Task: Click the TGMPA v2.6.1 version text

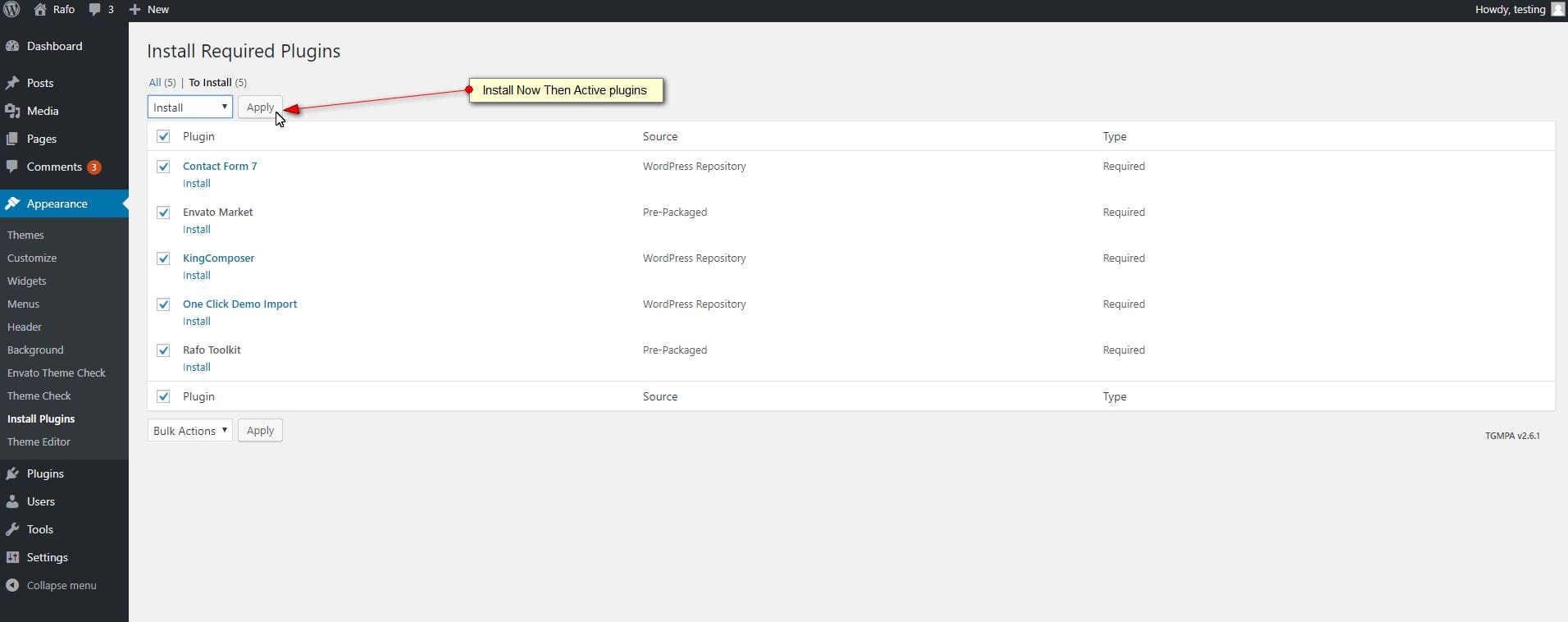Action: 1512,436
